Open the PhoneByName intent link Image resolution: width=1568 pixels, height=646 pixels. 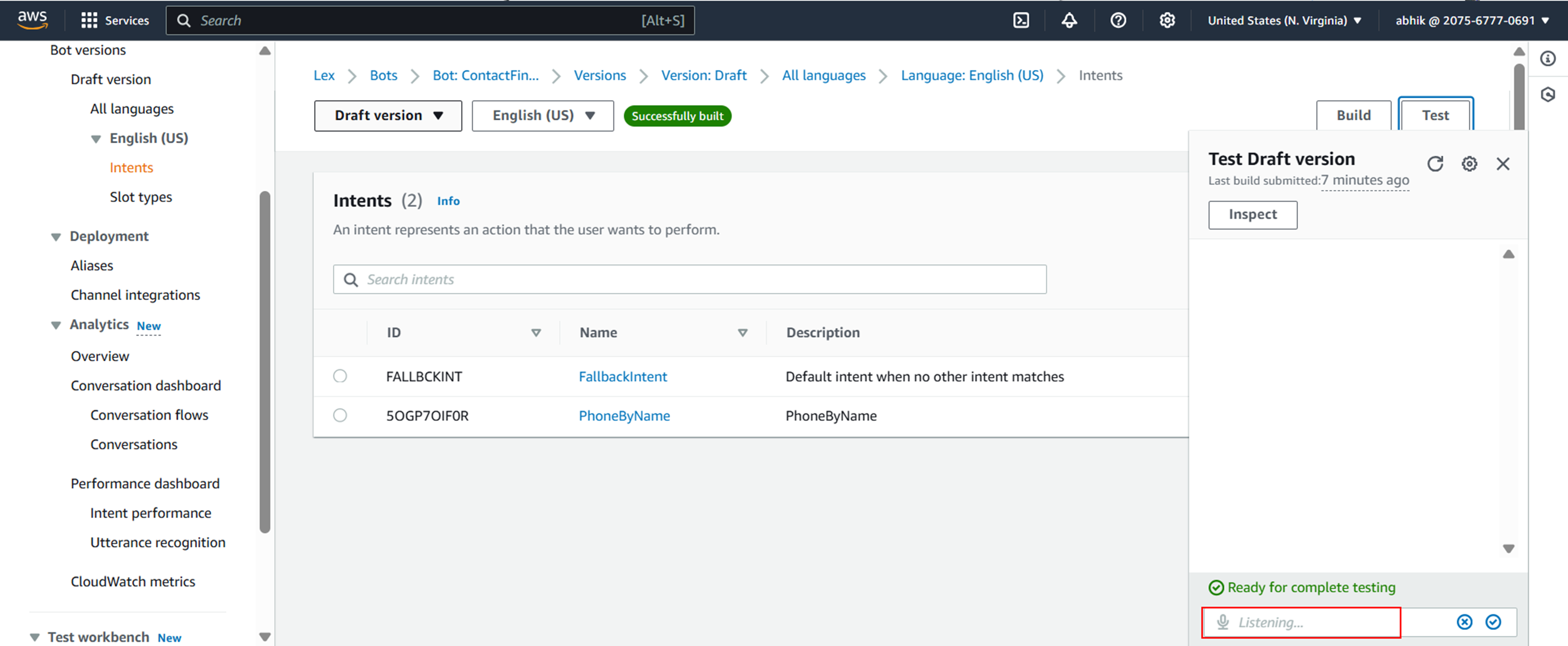click(x=624, y=416)
